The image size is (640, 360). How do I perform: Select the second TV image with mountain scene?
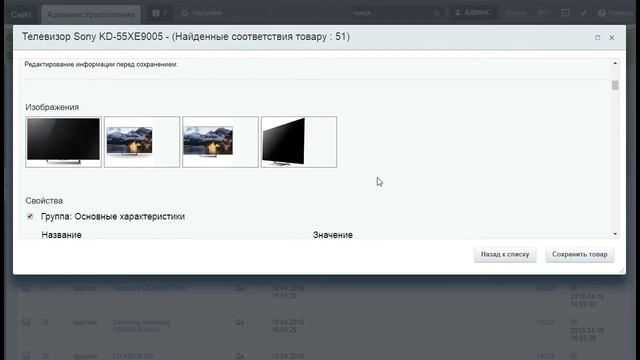(x=142, y=142)
